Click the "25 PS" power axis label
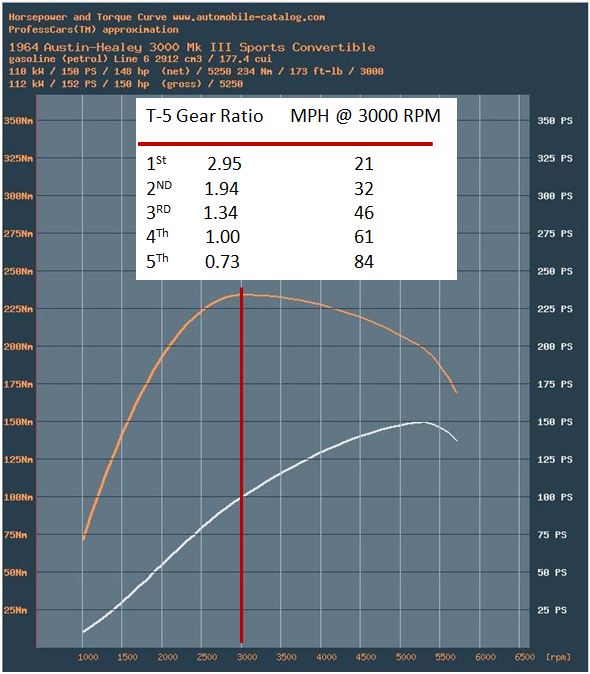The width and height of the screenshot is (590, 674). 552,610
